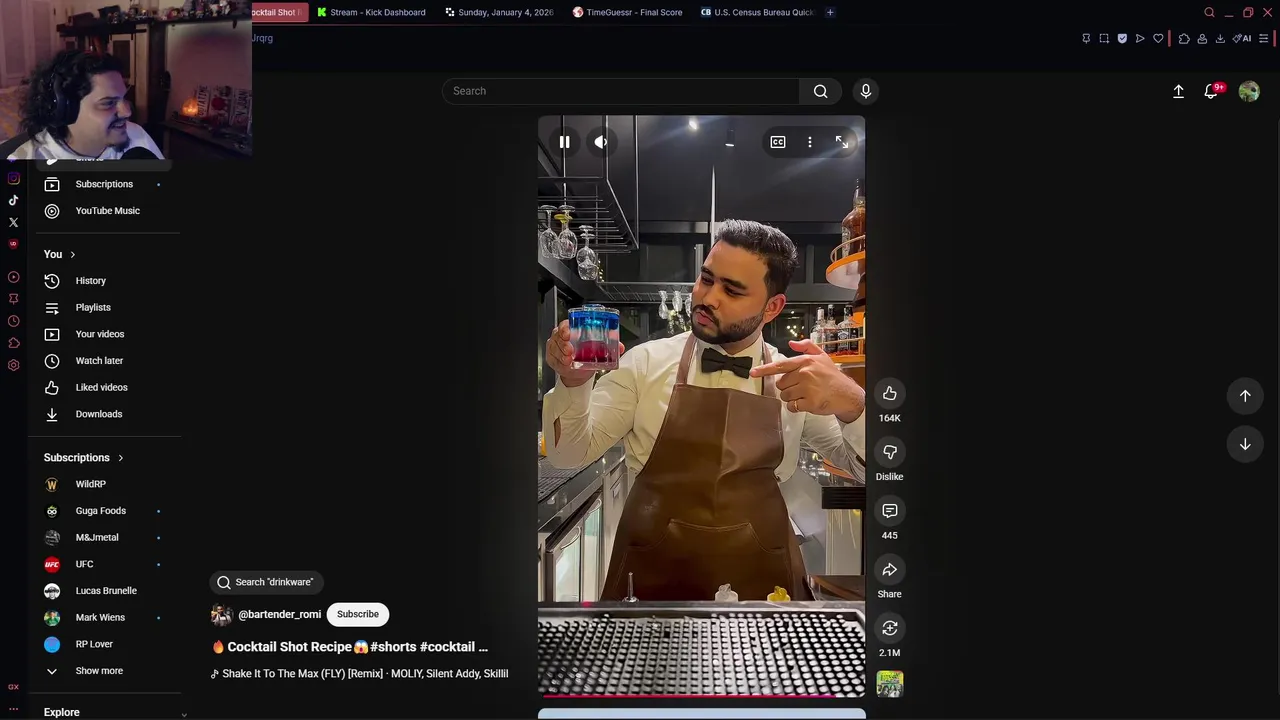
Task: Pause the Shorts video
Action: (x=564, y=142)
